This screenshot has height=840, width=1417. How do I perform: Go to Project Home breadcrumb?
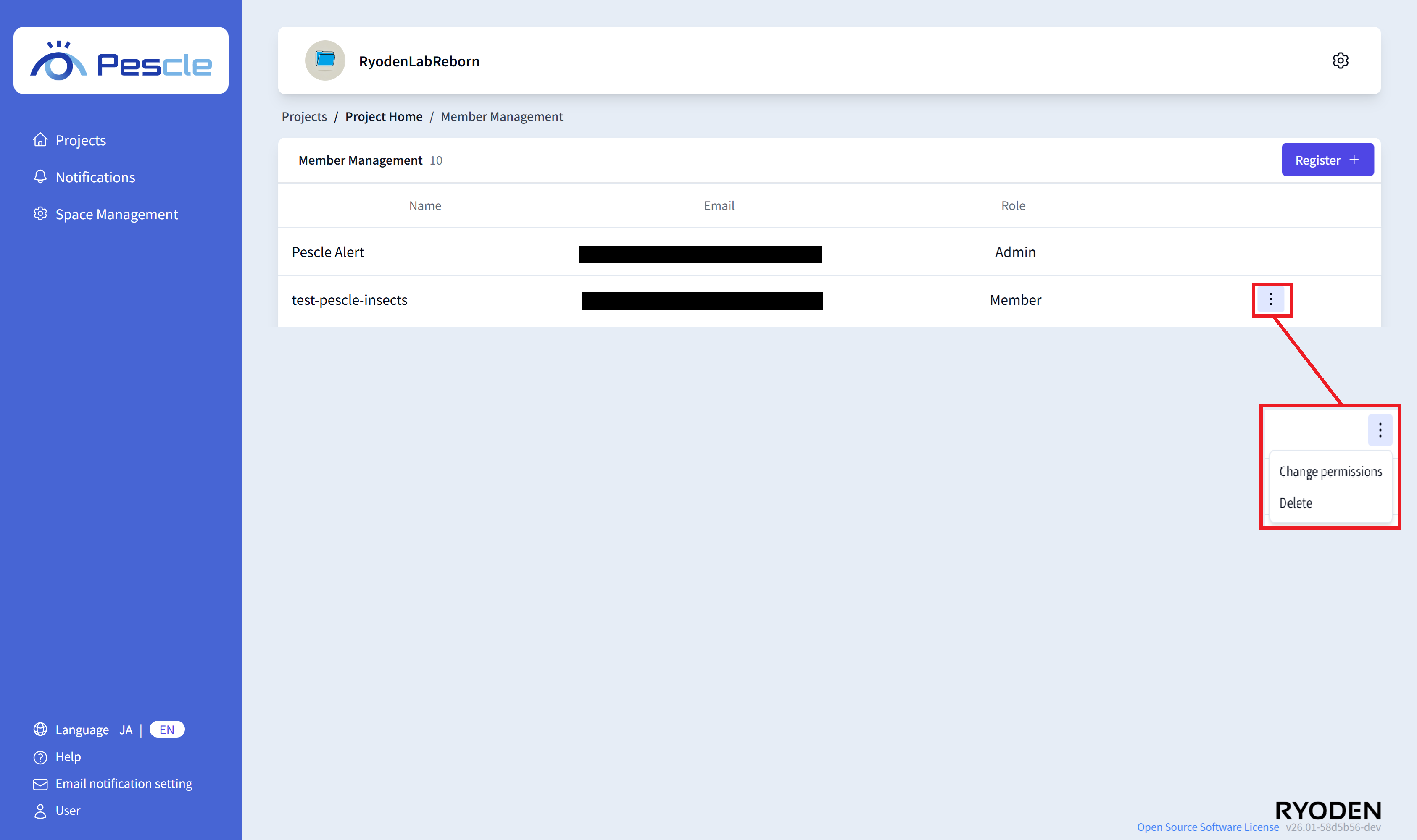[383, 117]
